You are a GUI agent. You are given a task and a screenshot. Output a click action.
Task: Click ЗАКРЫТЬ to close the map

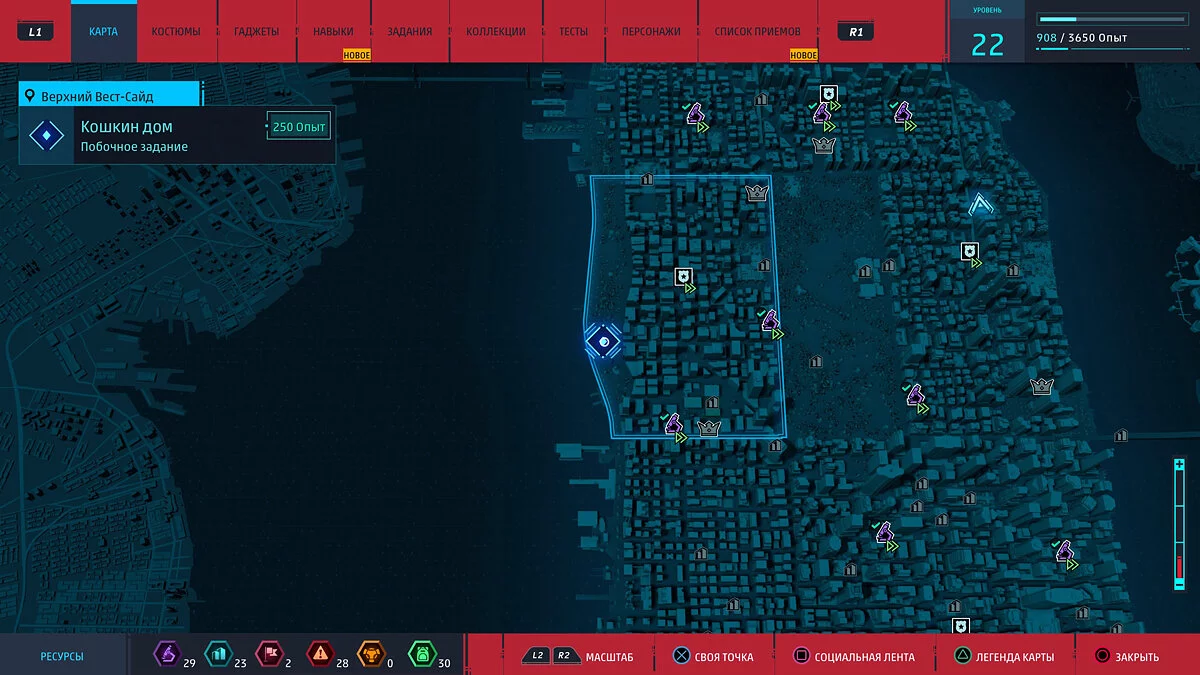click(x=1127, y=656)
